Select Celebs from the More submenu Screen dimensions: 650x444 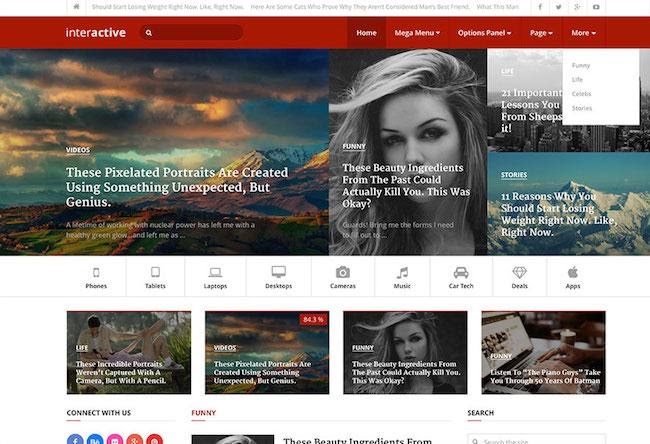pyautogui.click(x=581, y=93)
